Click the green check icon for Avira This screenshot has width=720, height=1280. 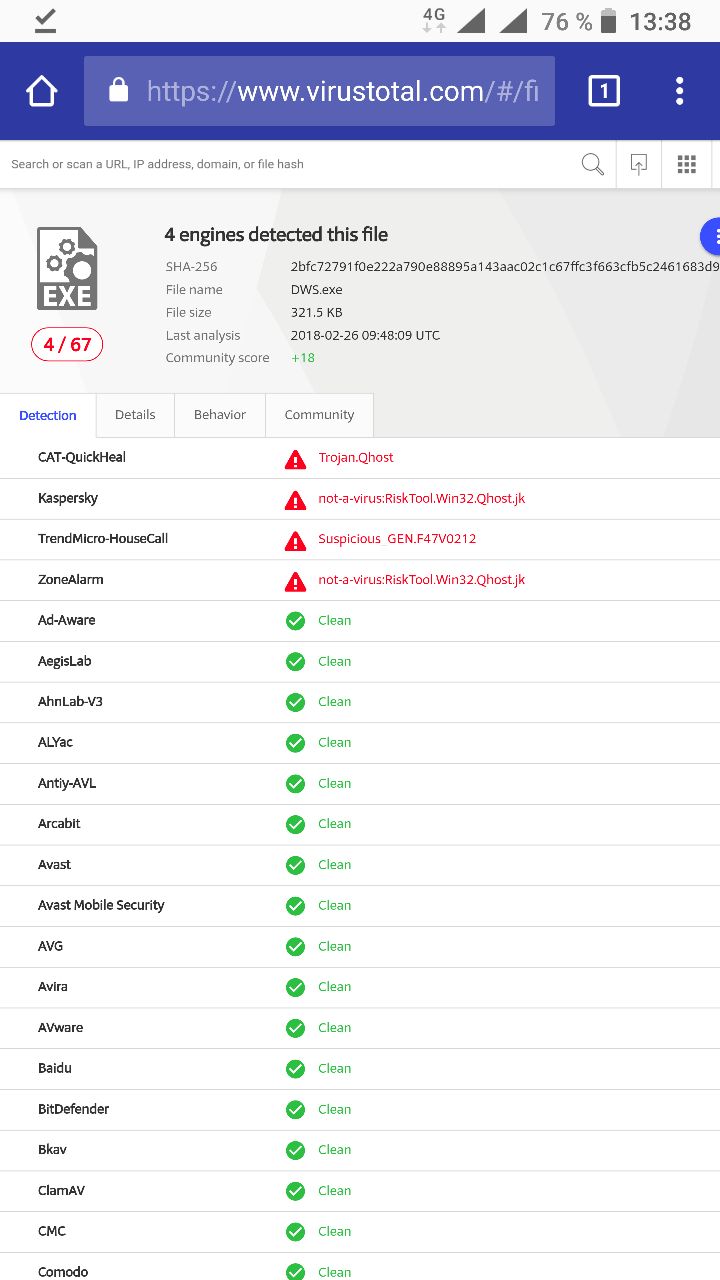pyautogui.click(x=295, y=987)
